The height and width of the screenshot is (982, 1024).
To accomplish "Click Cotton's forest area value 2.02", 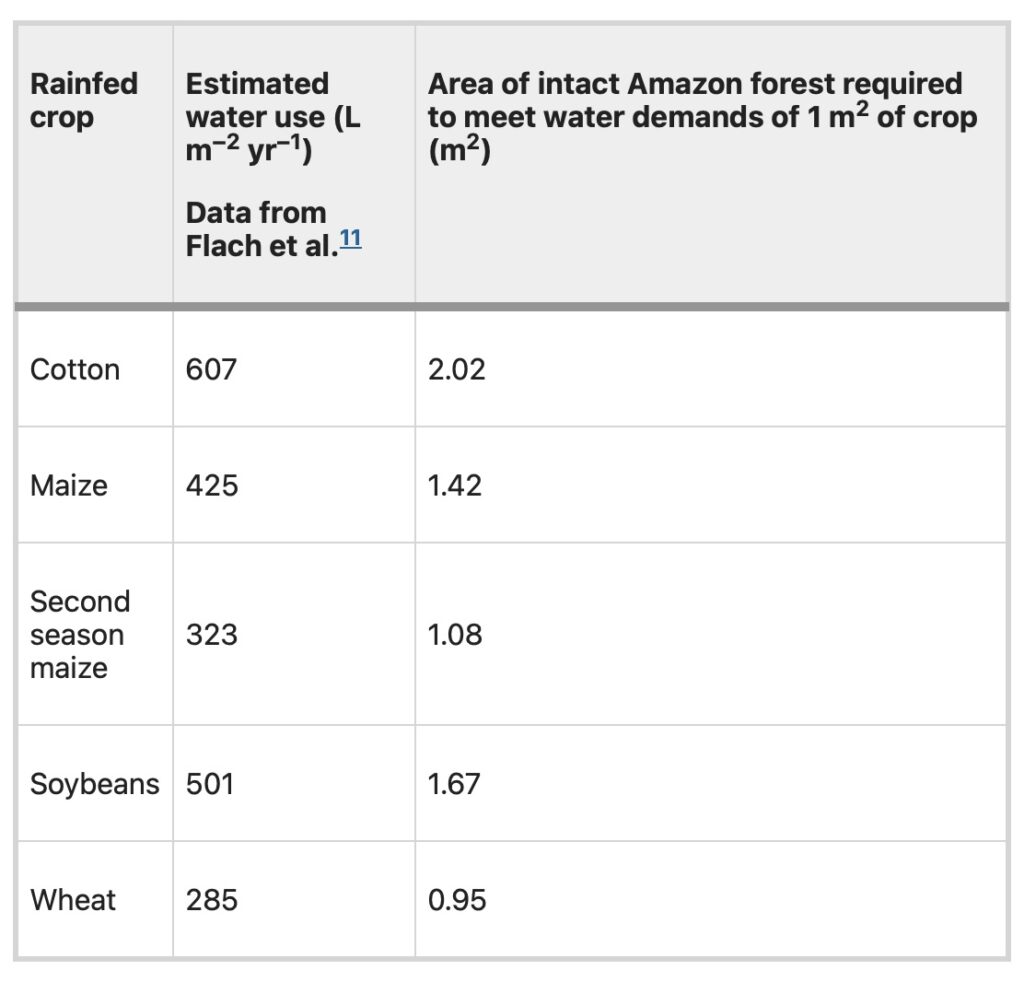I will point(456,370).
